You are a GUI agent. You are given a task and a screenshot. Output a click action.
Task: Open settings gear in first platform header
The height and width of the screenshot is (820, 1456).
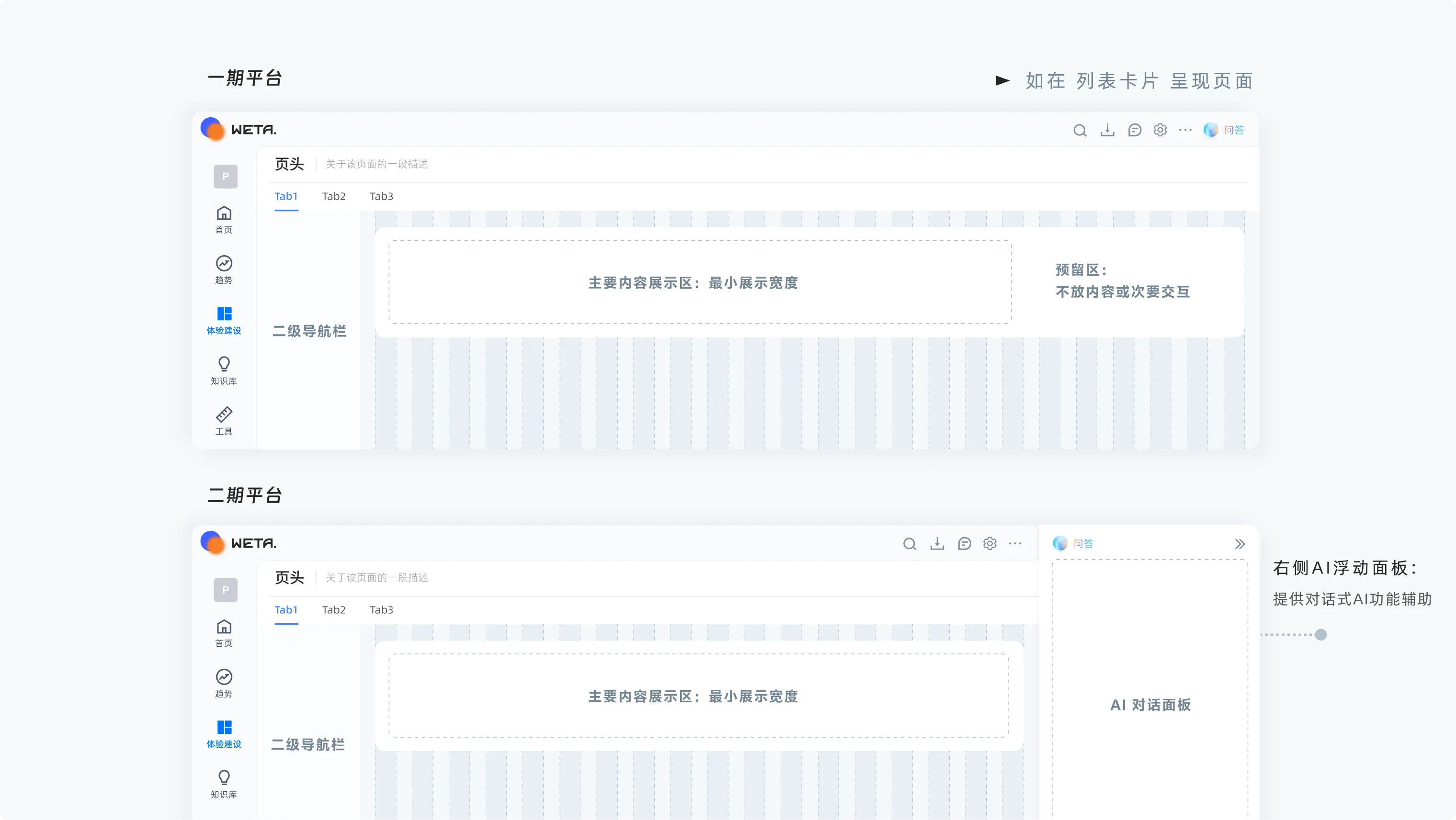coord(1160,130)
